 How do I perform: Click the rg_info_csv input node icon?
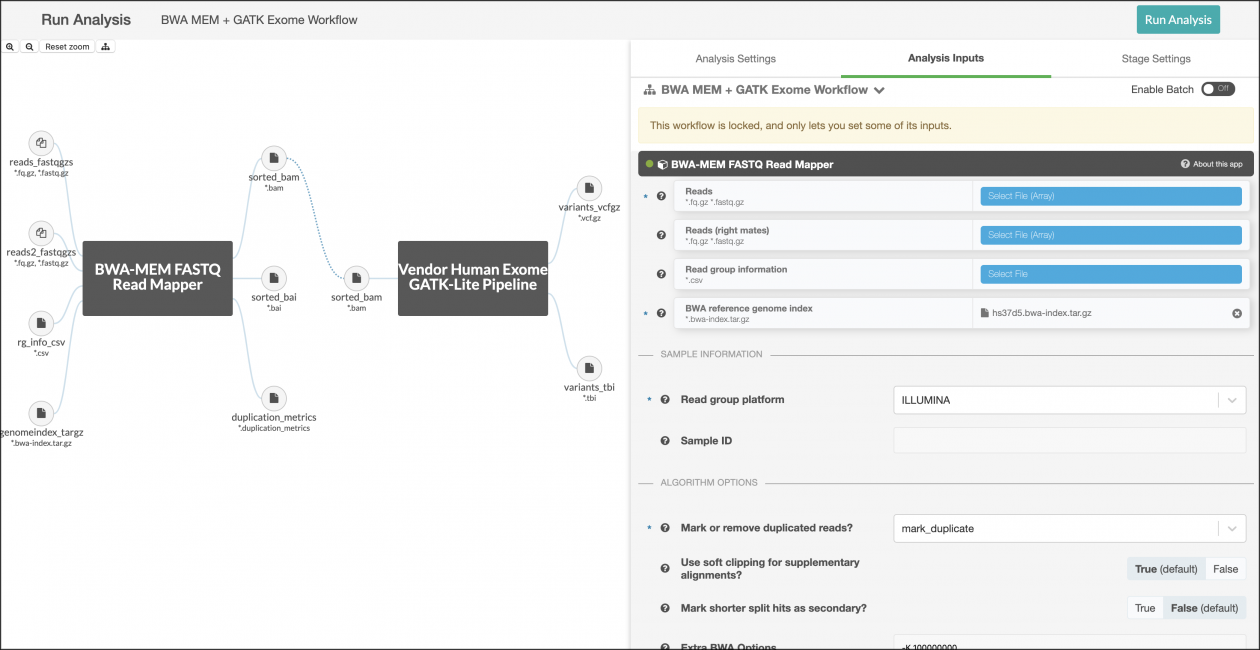click(40, 323)
